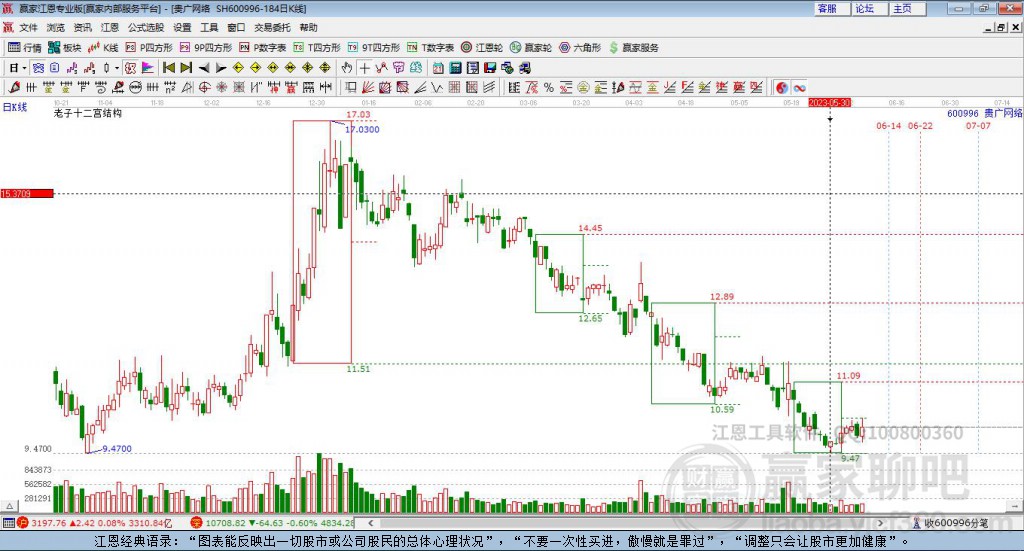The image size is (1024, 551).
Task: Click the 06-14 date label
Action: click(888, 125)
